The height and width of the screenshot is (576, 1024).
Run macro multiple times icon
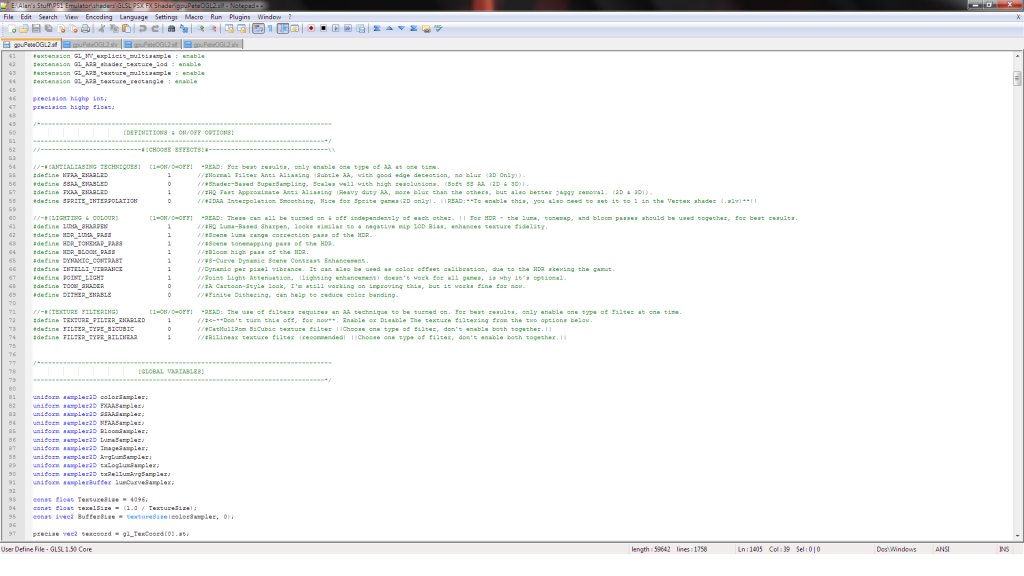[x=348, y=29]
